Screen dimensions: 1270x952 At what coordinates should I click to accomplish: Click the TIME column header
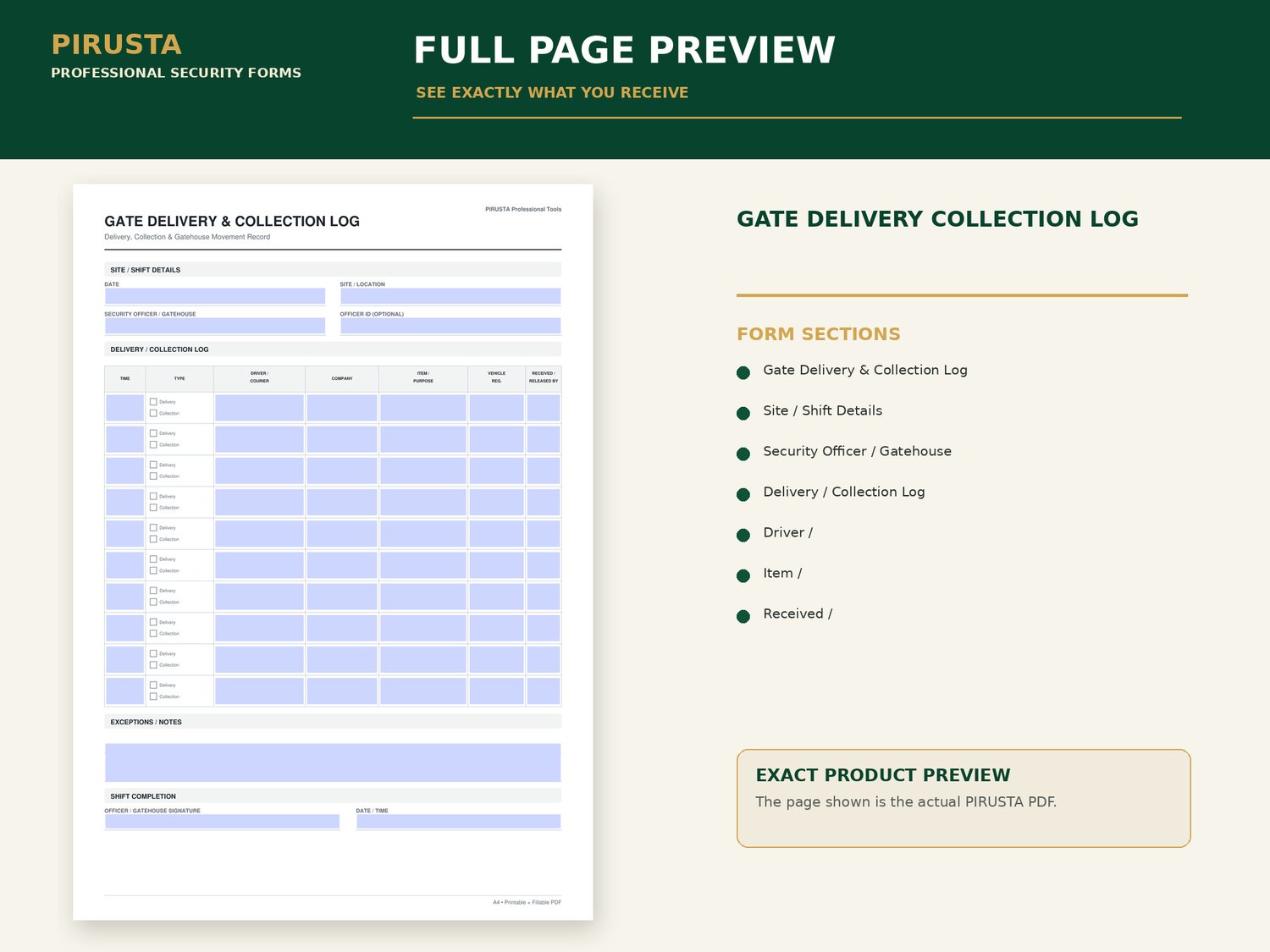tap(124, 378)
